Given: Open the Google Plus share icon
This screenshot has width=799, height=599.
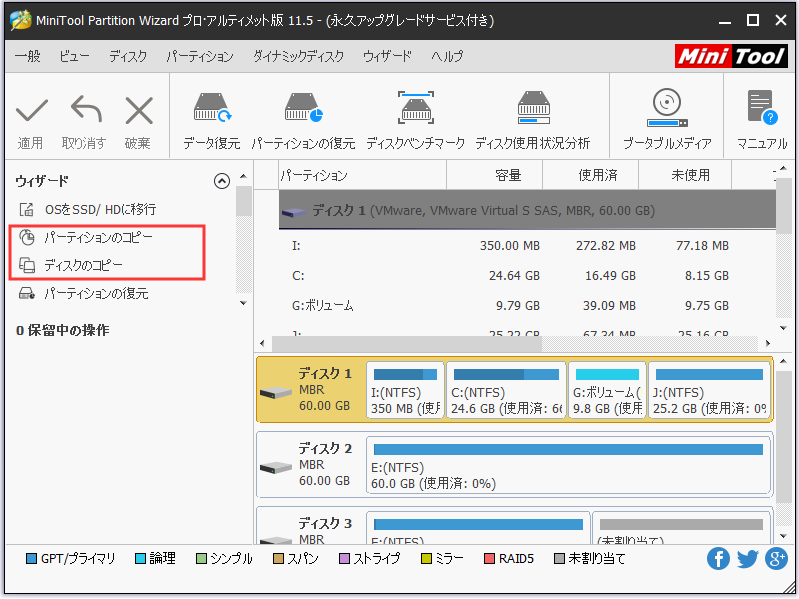Looking at the screenshot, I should tap(776, 559).
